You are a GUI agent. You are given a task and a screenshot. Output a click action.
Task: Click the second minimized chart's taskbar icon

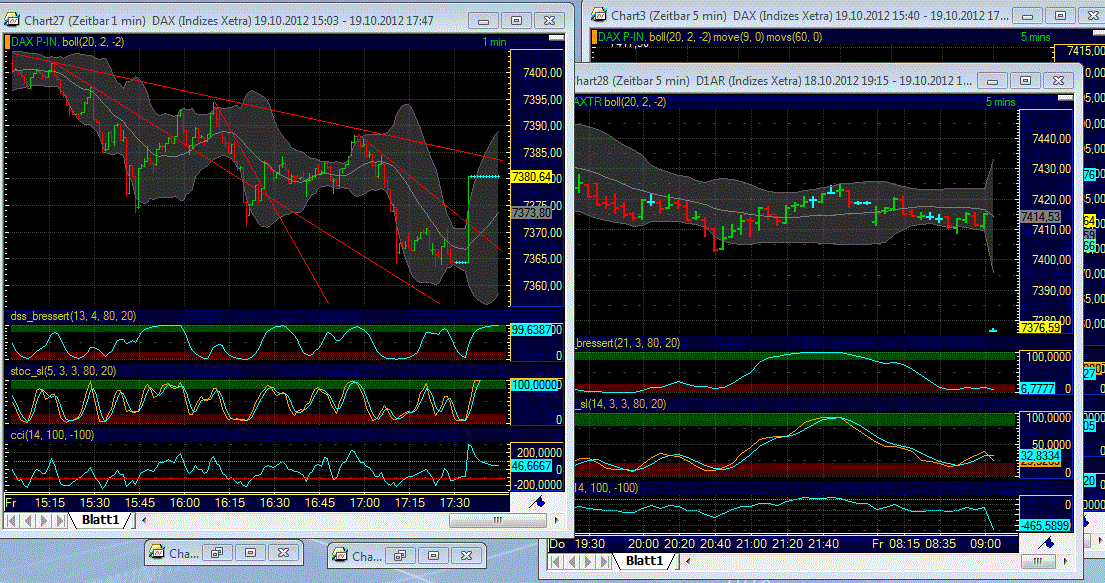pos(340,555)
